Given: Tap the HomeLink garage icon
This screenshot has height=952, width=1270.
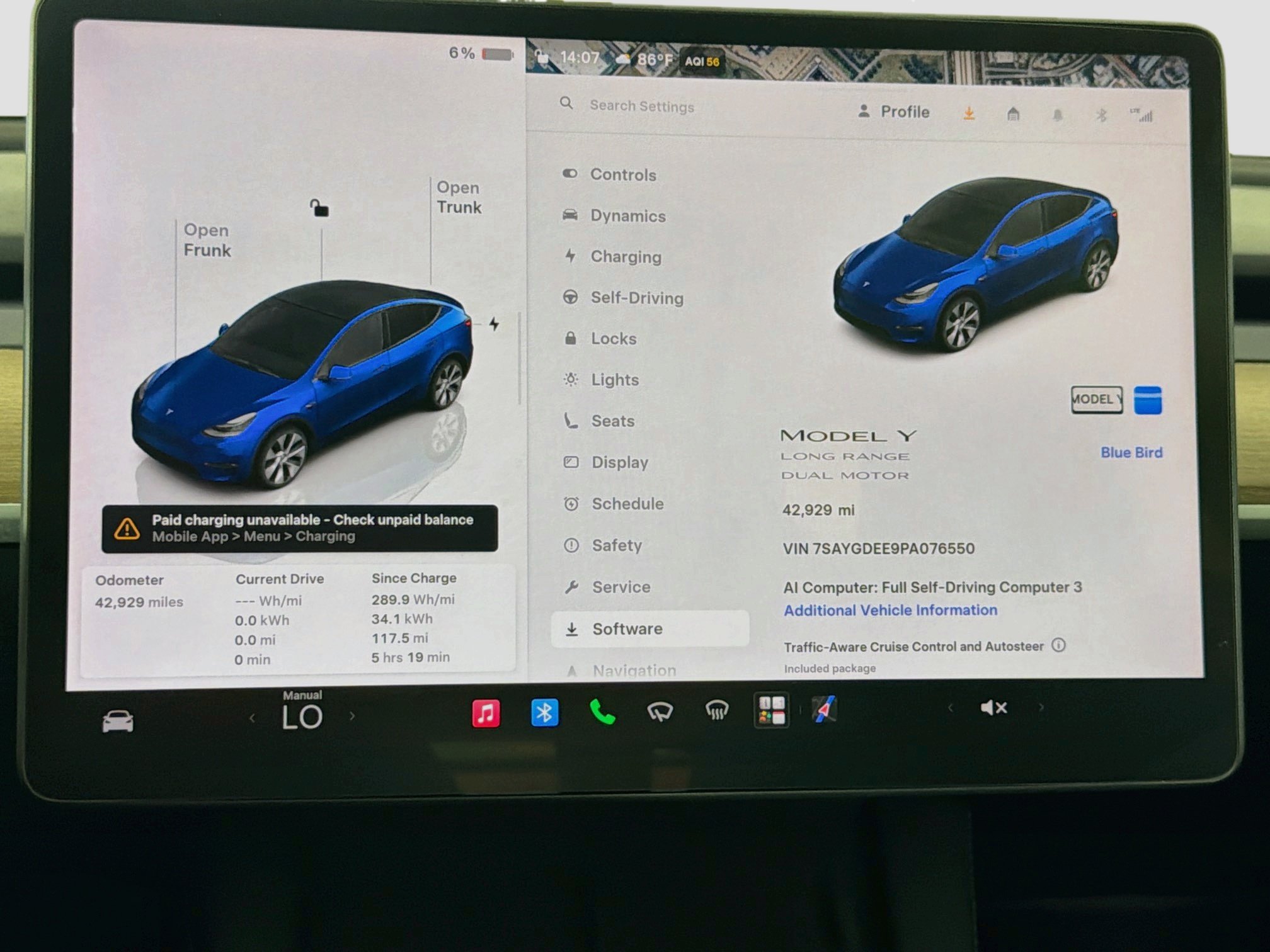Looking at the screenshot, I should click(1013, 114).
